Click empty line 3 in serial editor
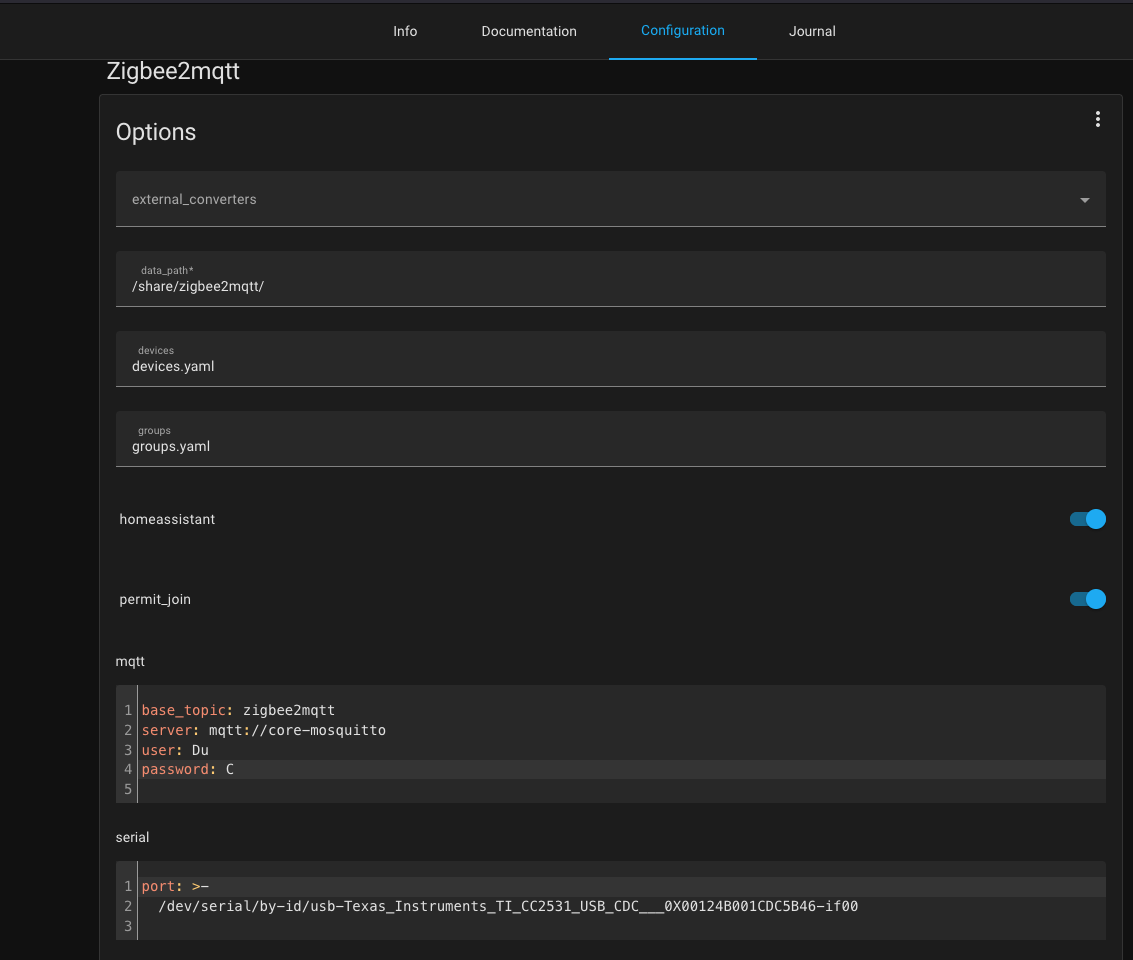The width and height of the screenshot is (1133, 960). [621, 926]
